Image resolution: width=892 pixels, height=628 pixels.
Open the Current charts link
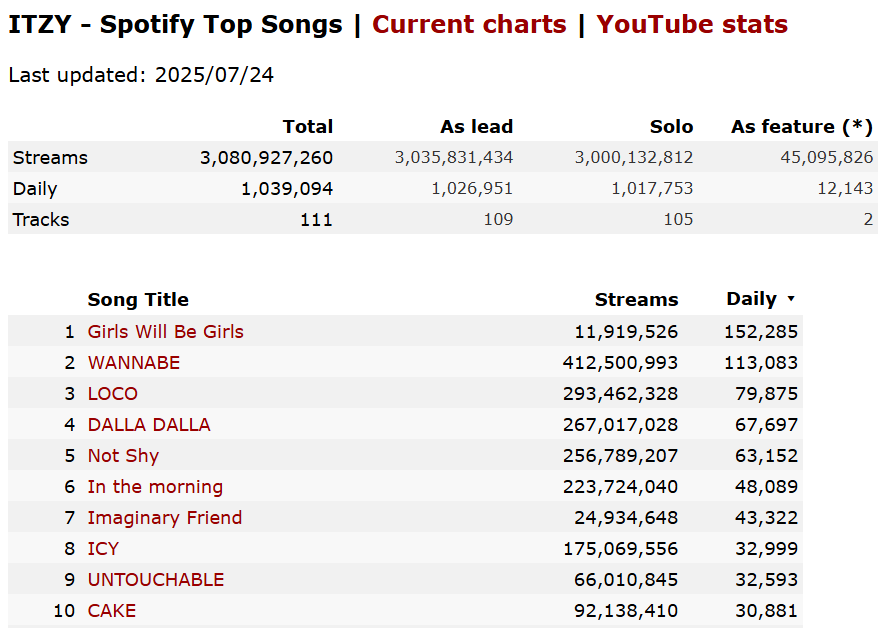pyautogui.click(x=469, y=24)
